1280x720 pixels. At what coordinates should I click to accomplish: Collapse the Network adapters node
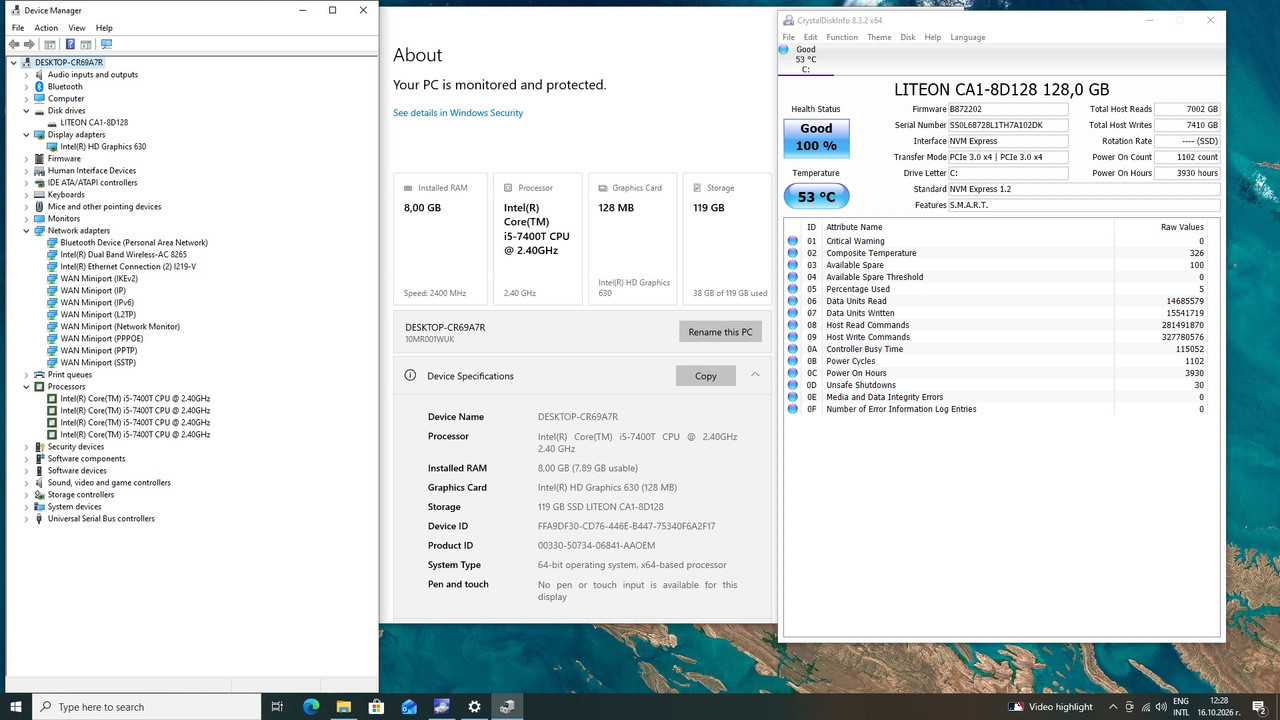click(26, 231)
